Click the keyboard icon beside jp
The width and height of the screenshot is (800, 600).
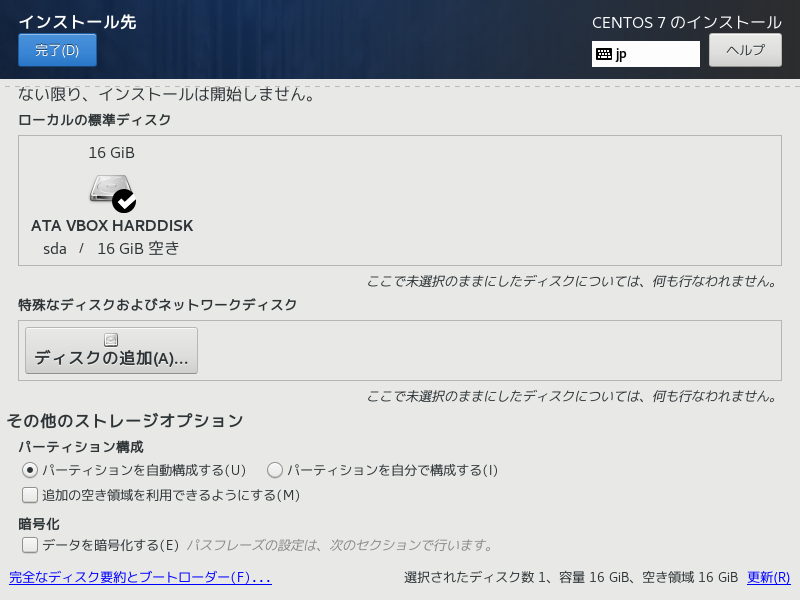[604, 54]
